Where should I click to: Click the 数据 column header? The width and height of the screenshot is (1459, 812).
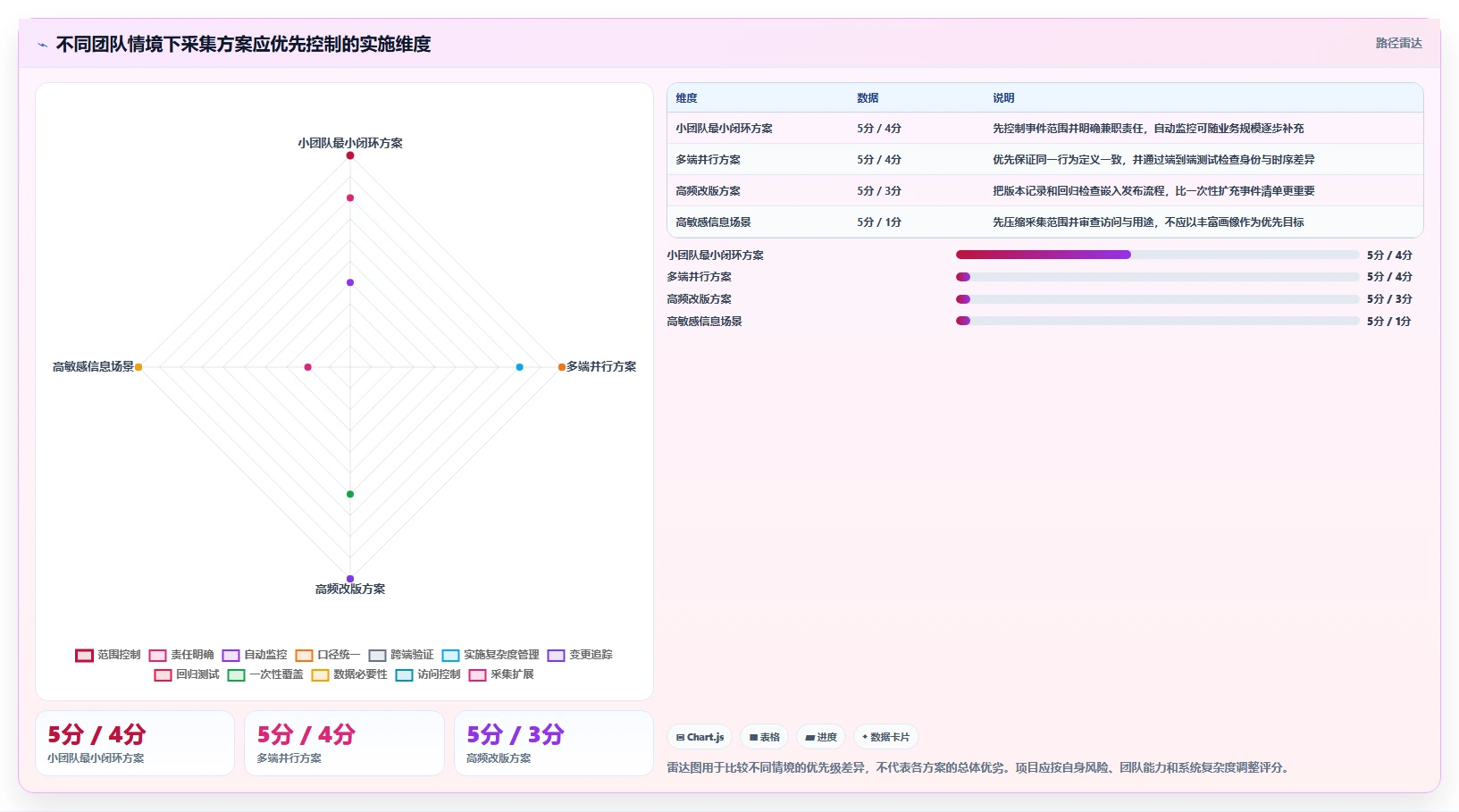[x=868, y=98]
